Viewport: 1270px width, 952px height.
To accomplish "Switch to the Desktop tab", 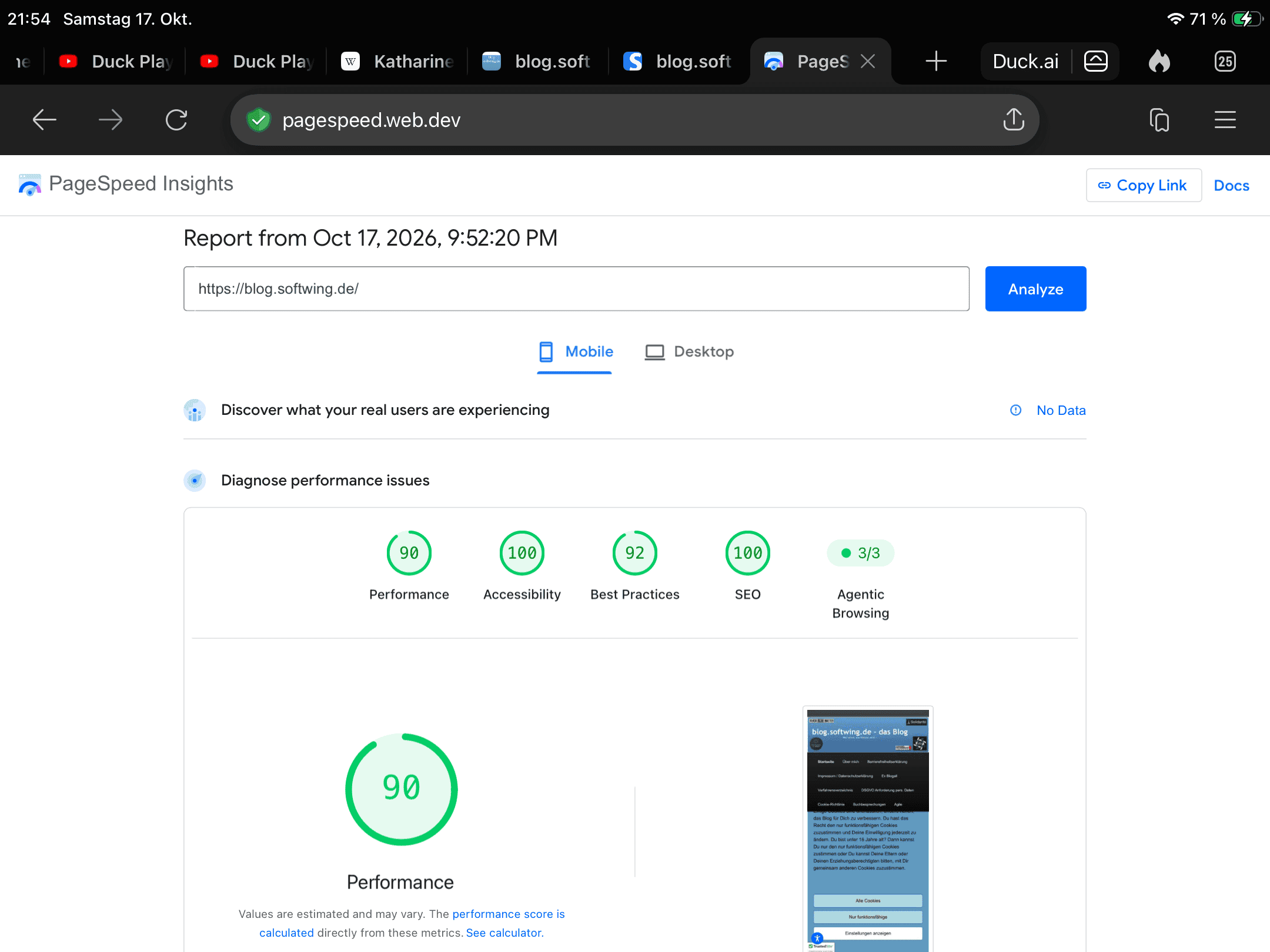I will [x=690, y=351].
